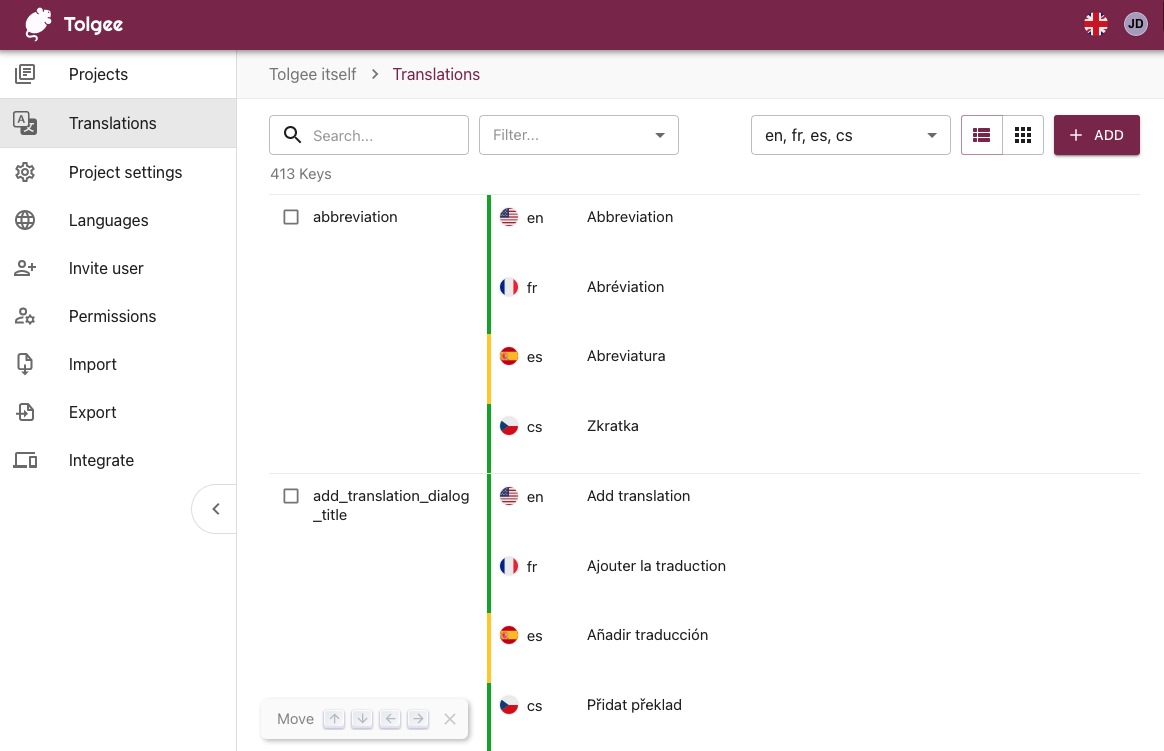
Task: Open the UK flag language switcher
Action: pyautogui.click(x=1096, y=24)
